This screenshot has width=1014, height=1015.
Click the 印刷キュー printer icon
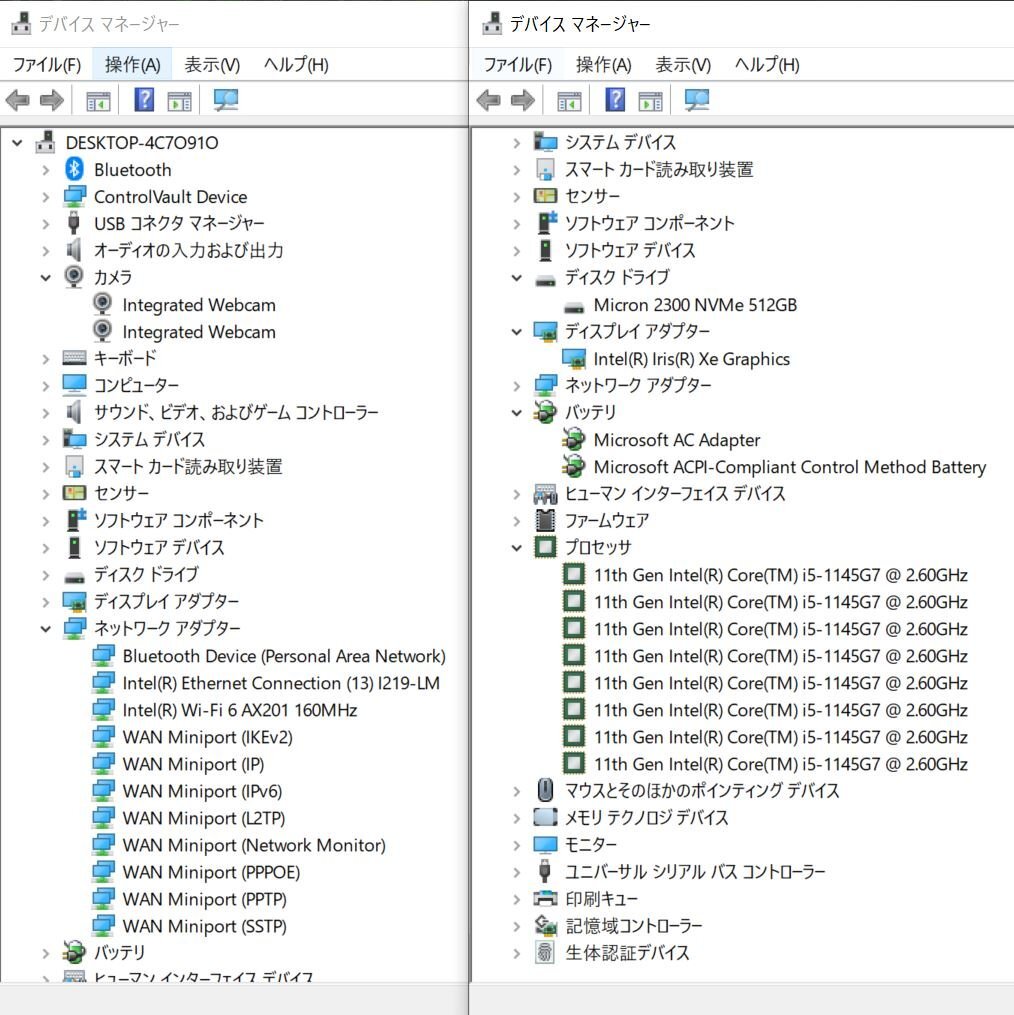point(545,898)
